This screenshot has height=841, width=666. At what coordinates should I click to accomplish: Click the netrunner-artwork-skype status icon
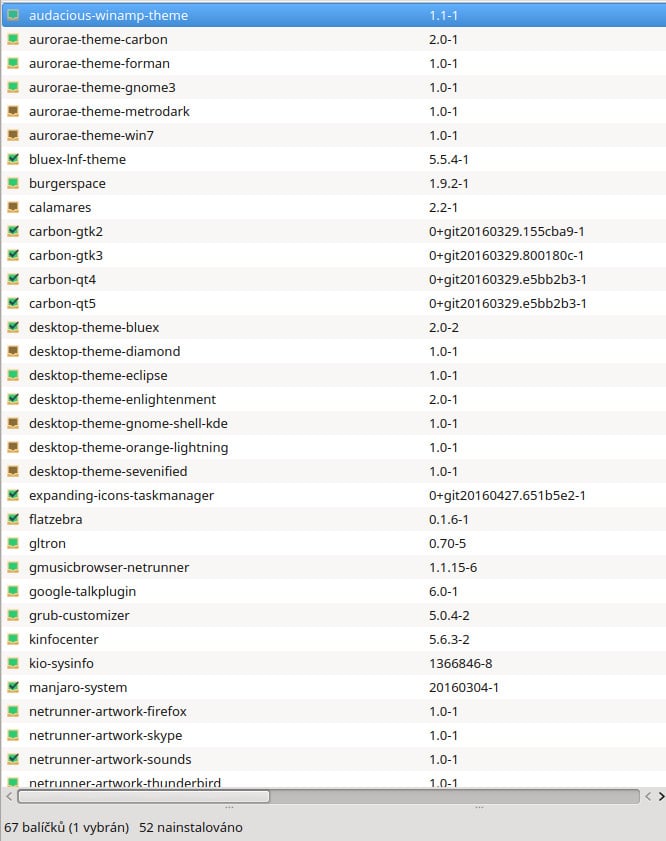pyautogui.click(x=13, y=735)
